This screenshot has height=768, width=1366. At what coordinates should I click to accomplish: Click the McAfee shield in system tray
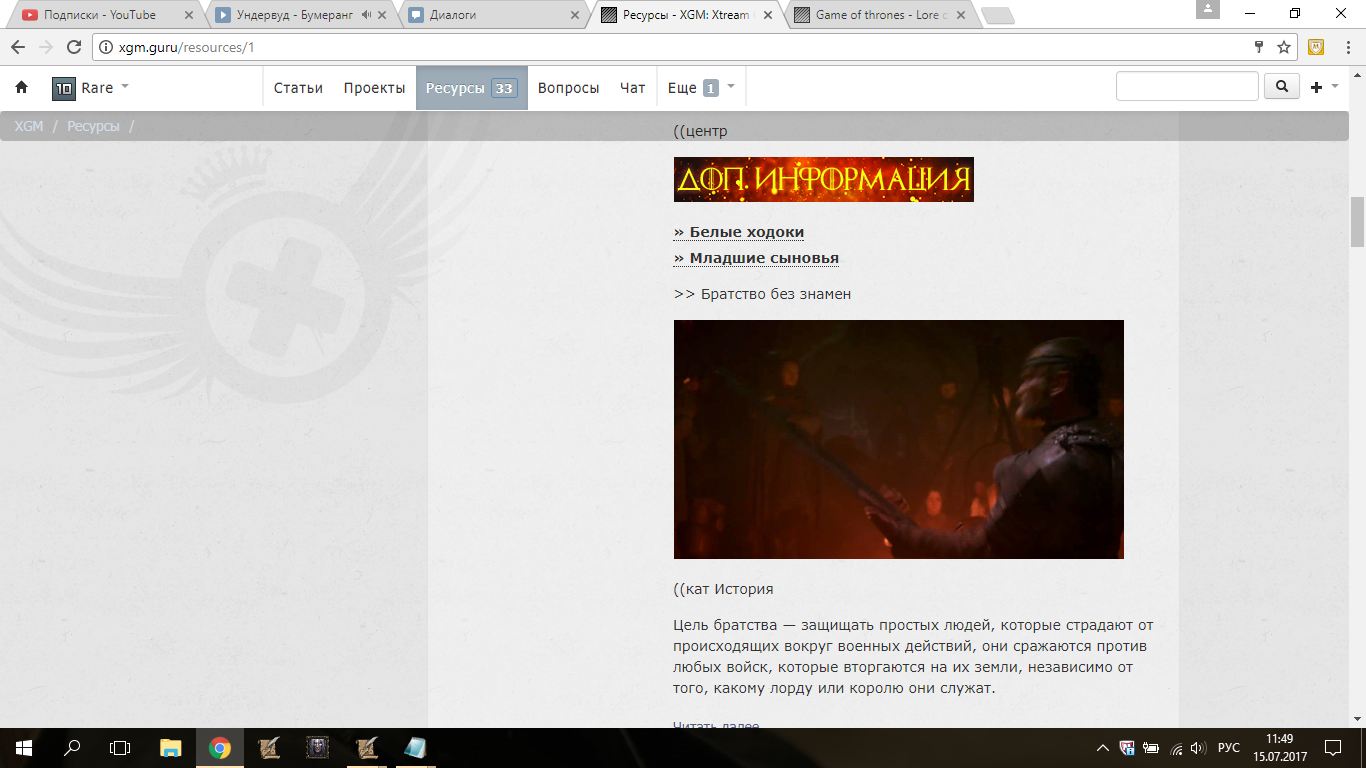[1127, 748]
